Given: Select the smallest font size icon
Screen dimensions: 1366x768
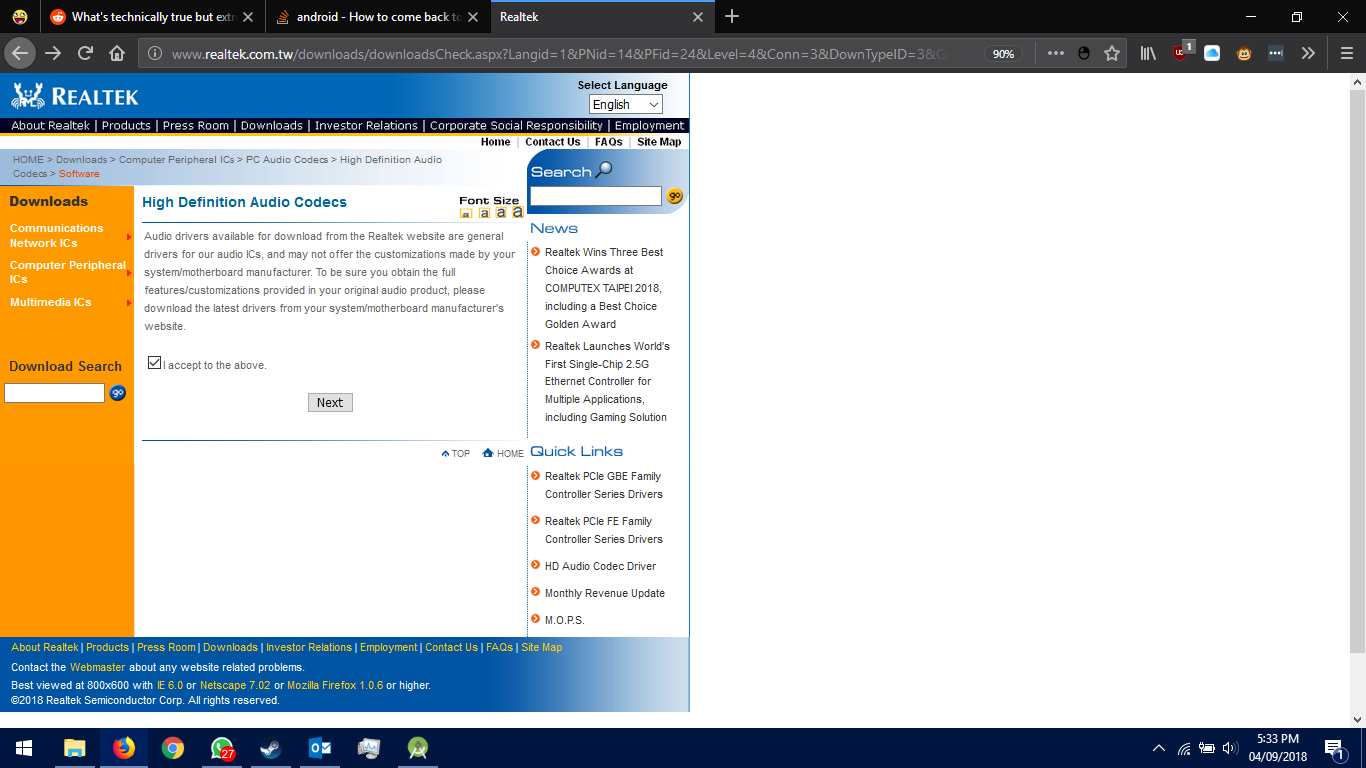Looking at the screenshot, I should pyautogui.click(x=466, y=213).
